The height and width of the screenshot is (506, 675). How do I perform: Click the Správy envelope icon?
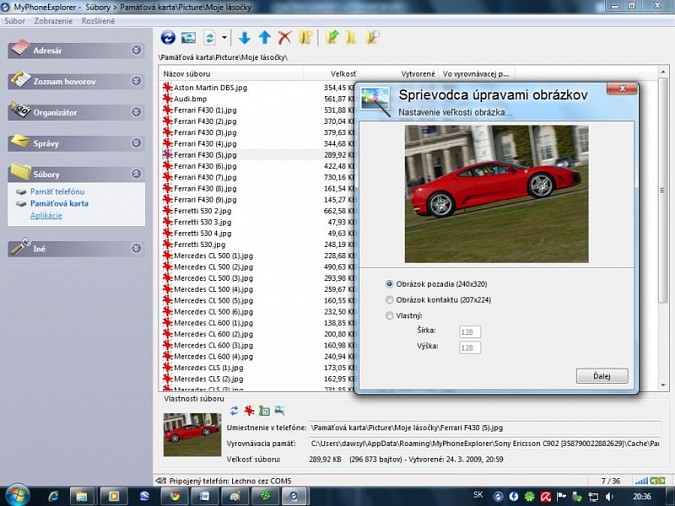pyautogui.click(x=20, y=141)
